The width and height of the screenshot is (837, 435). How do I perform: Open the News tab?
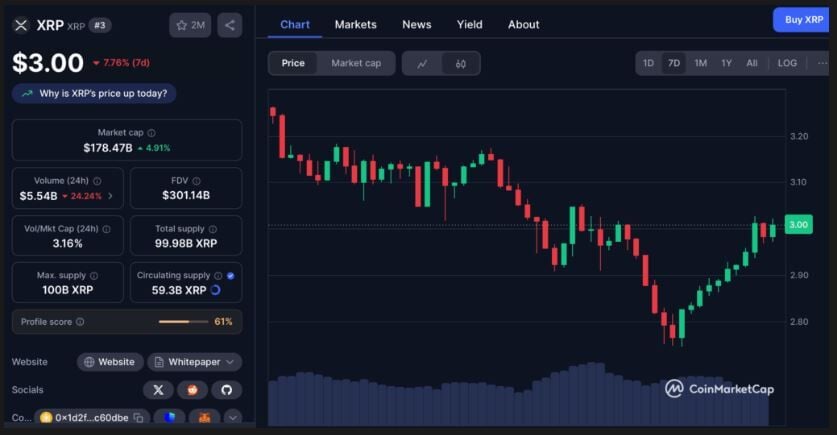click(x=416, y=24)
